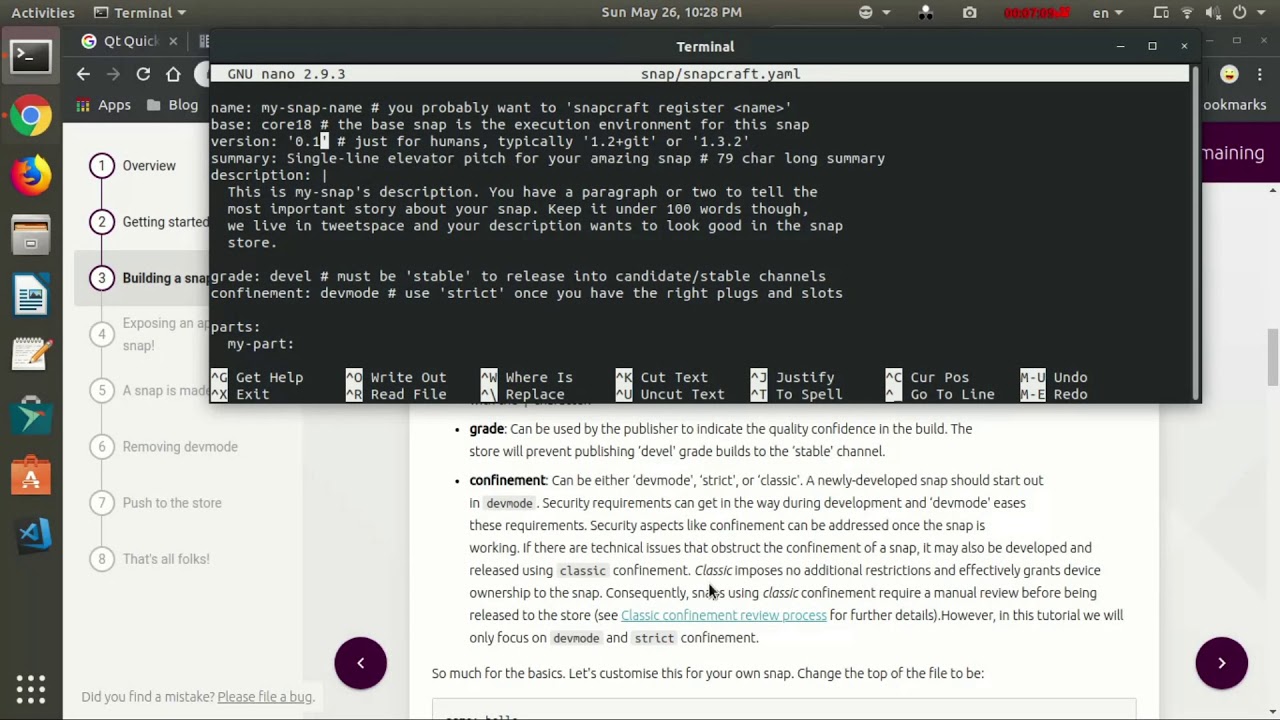Open the Files manager dock icon
The height and width of the screenshot is (720, 1280).
[31, 236]
